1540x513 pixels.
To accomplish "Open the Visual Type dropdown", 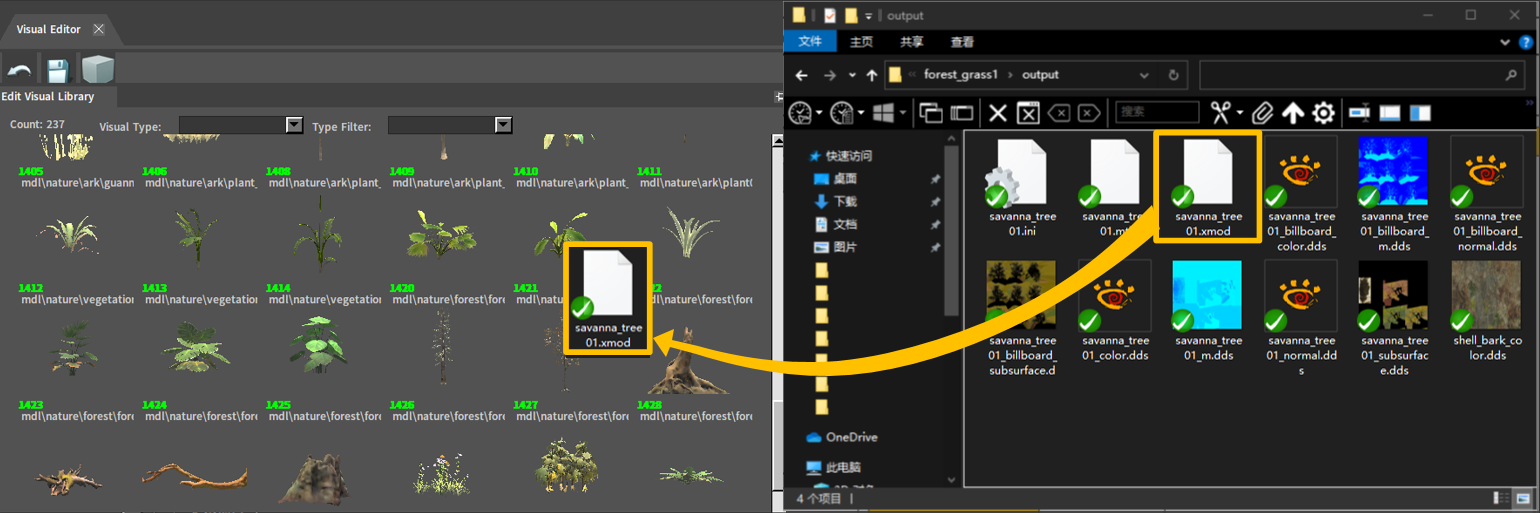I will pos(294,125).
